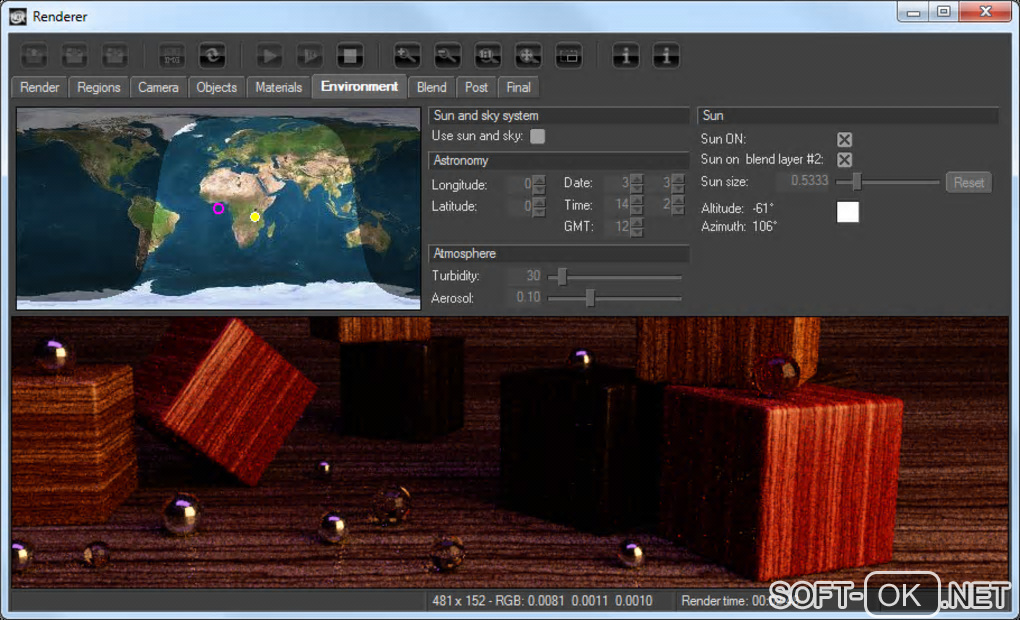Viewport: 1020px width, 620px height.
Task: Click the zoom-to-fit arrows icon
Action: pyautogui.click(x=528, y=55)
